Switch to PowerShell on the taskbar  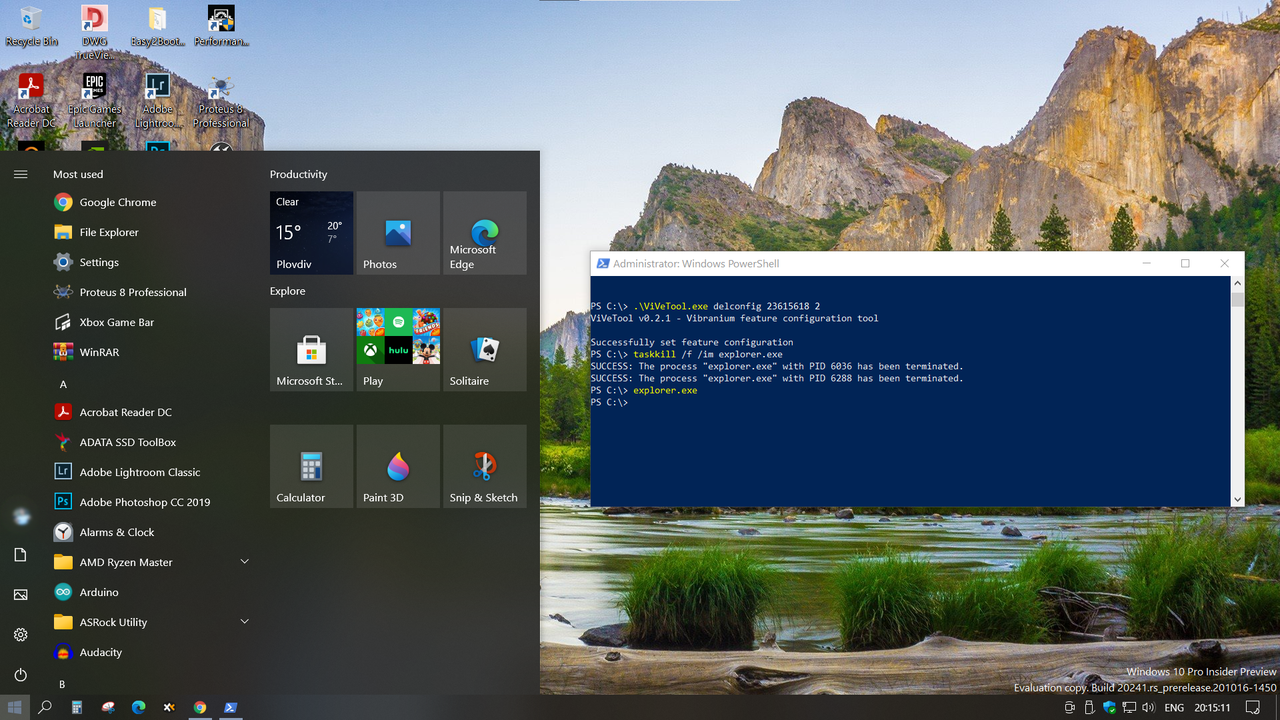click(230, 707)
